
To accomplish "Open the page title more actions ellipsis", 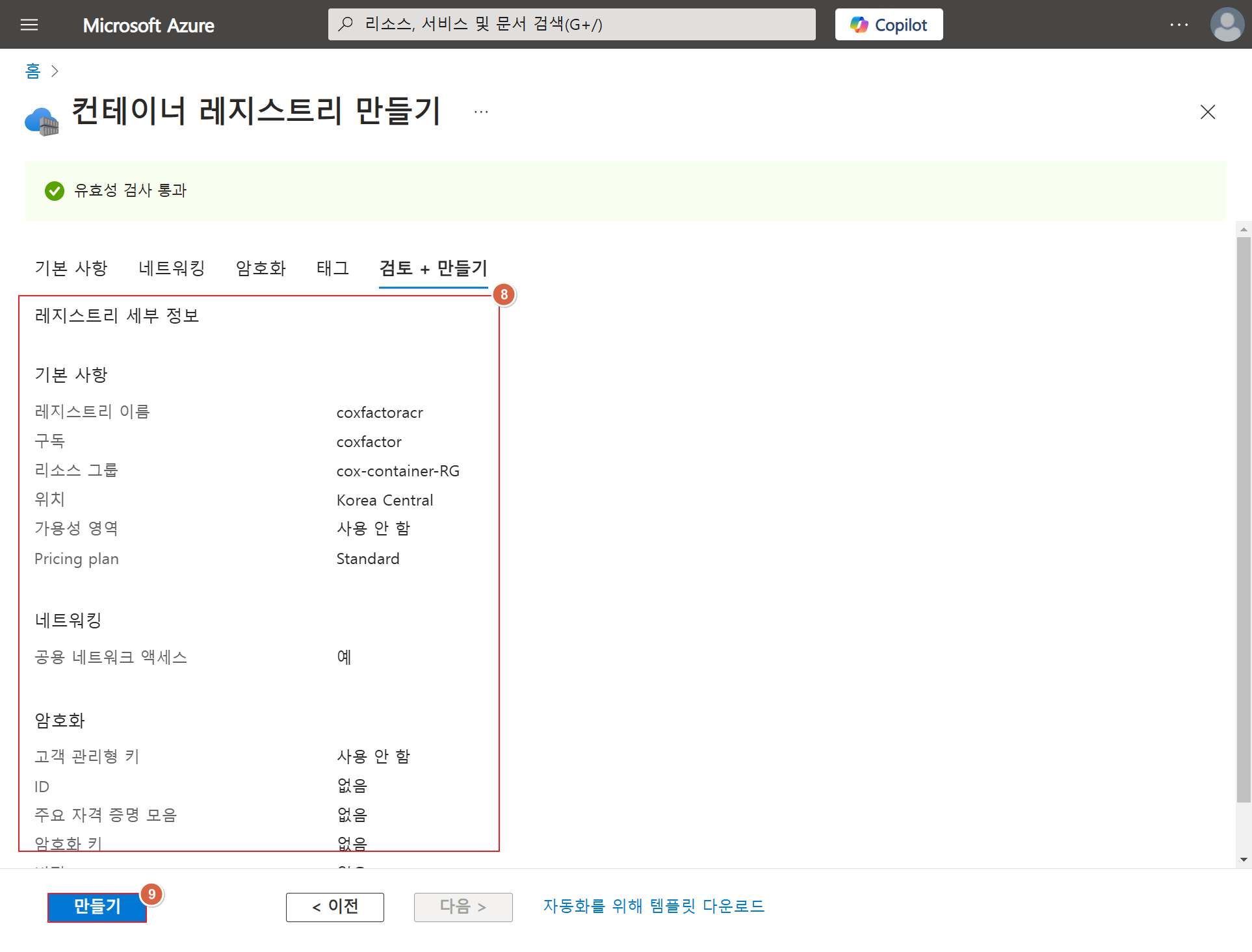I will pos(481,112).
